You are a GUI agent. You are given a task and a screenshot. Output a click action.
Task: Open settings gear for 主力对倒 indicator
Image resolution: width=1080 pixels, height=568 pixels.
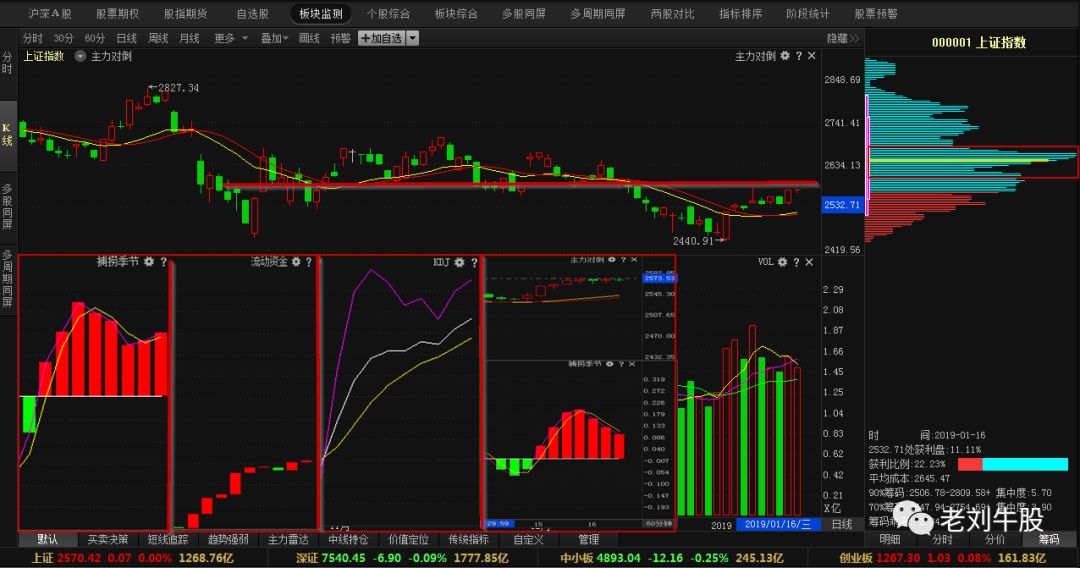click(x=785, y=57)
